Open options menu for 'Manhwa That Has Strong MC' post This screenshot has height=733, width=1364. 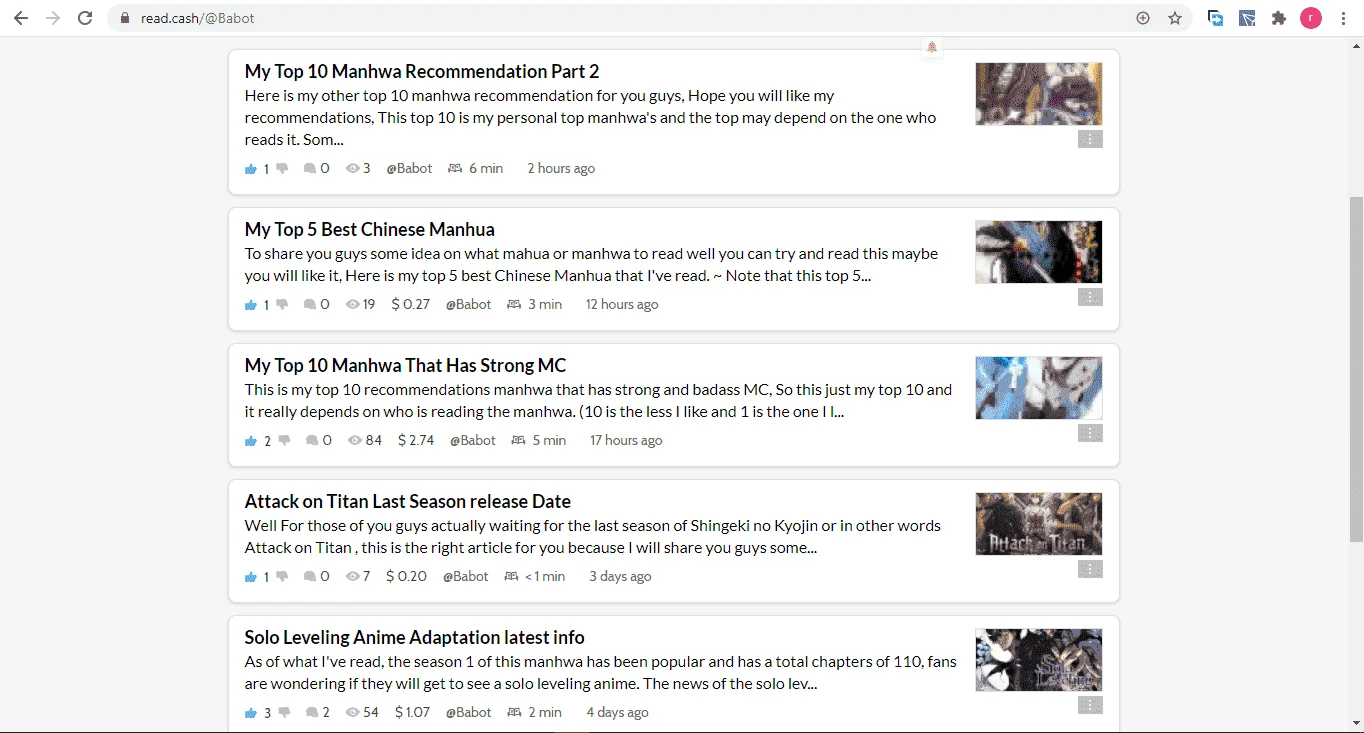click(x=1090, y=433)
